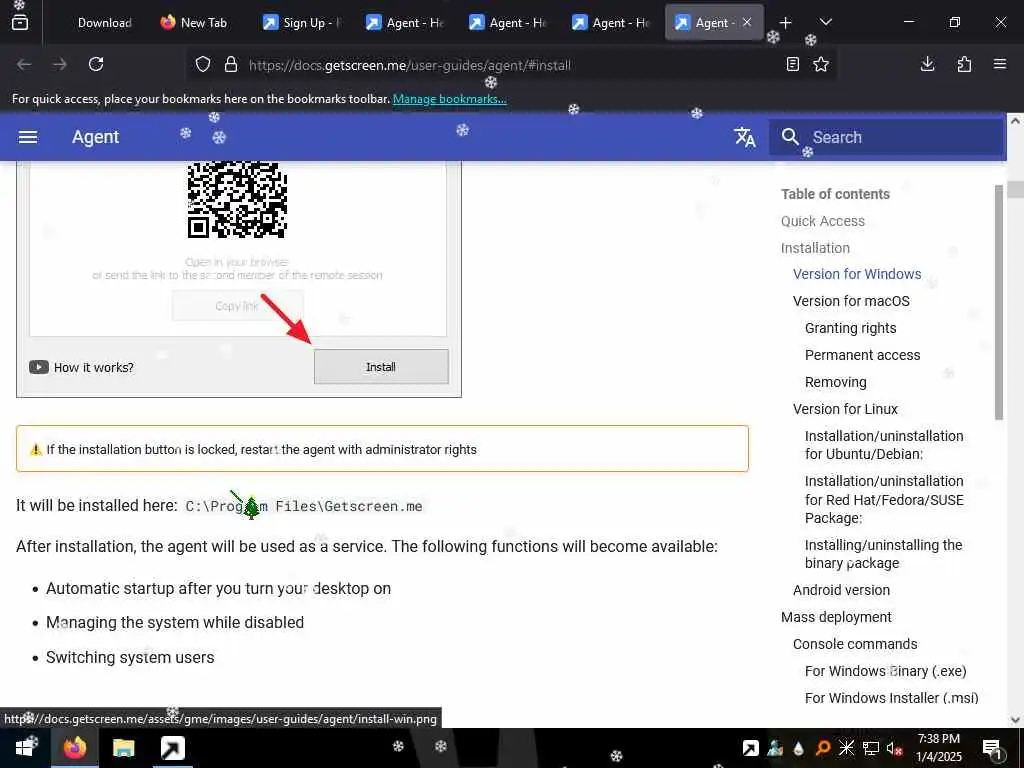
Task: Change the docs language with the translate icon
Action: 744,137
